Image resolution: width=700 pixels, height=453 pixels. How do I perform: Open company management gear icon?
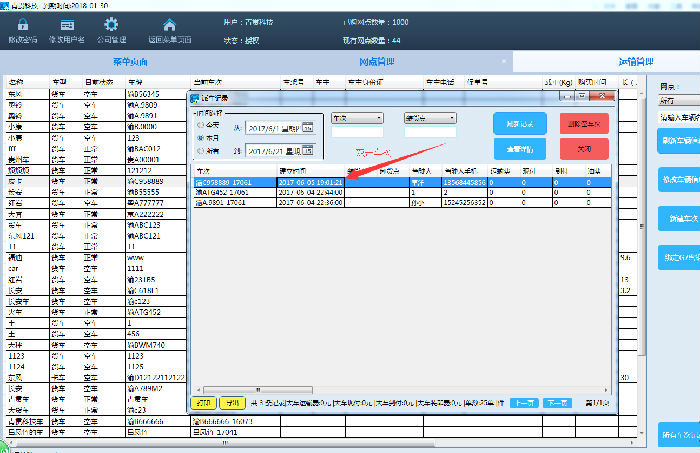pos(111,24)
